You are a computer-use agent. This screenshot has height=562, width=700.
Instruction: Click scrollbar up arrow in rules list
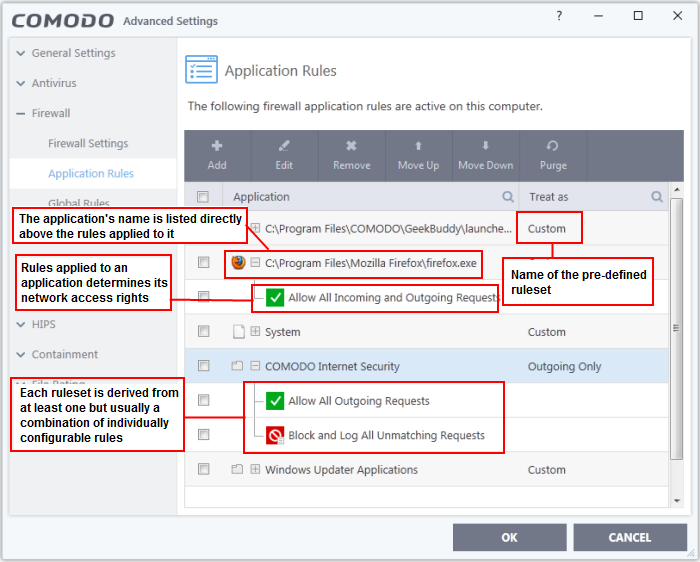click(677, 189)
